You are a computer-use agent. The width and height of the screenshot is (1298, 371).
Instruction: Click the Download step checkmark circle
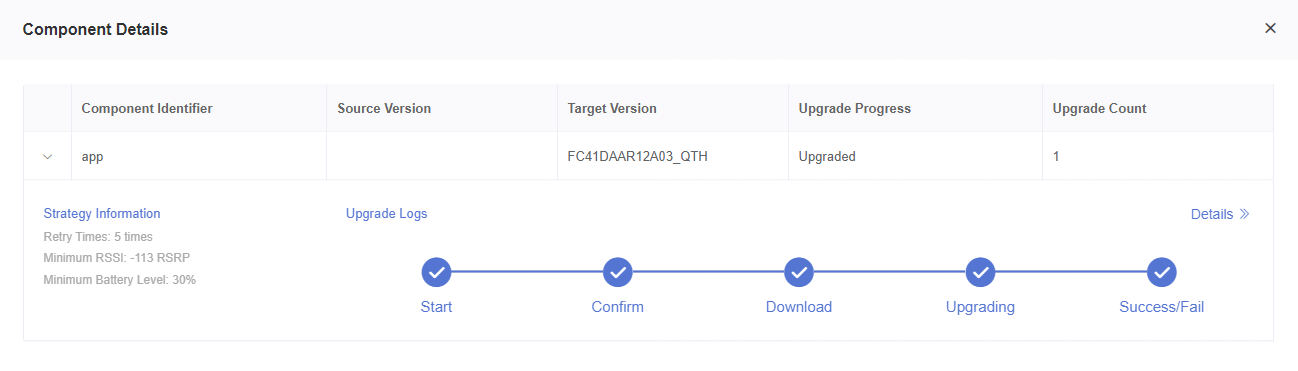[x=798, y=271]
